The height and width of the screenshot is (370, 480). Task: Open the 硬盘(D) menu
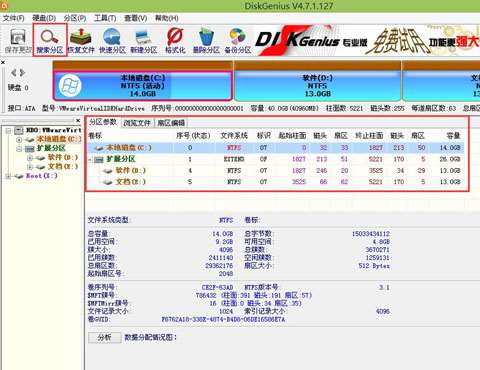point(44,18)
